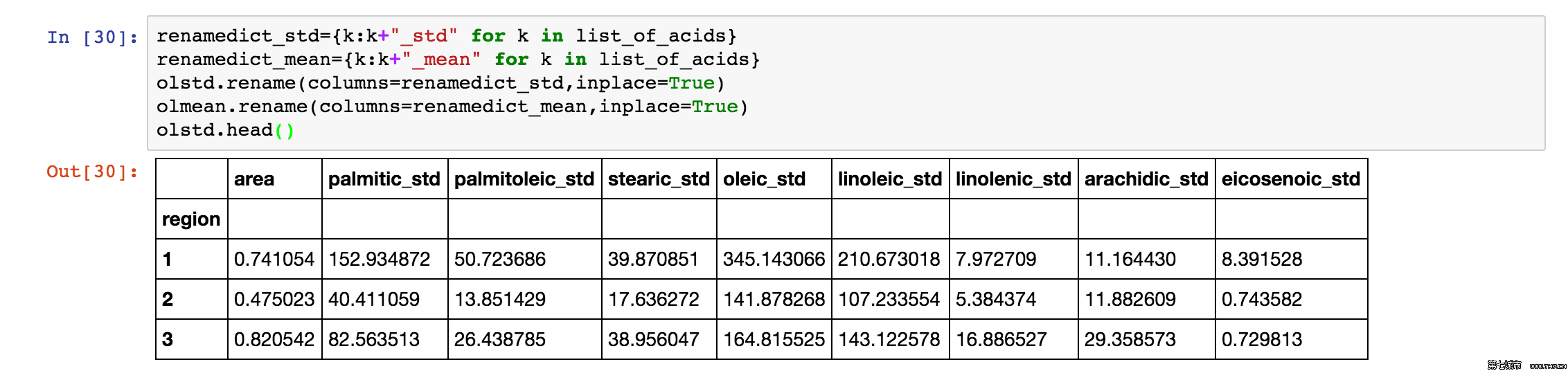Select region row 3 index
This screenshot has height=371, width=1568.
[168, 340]
